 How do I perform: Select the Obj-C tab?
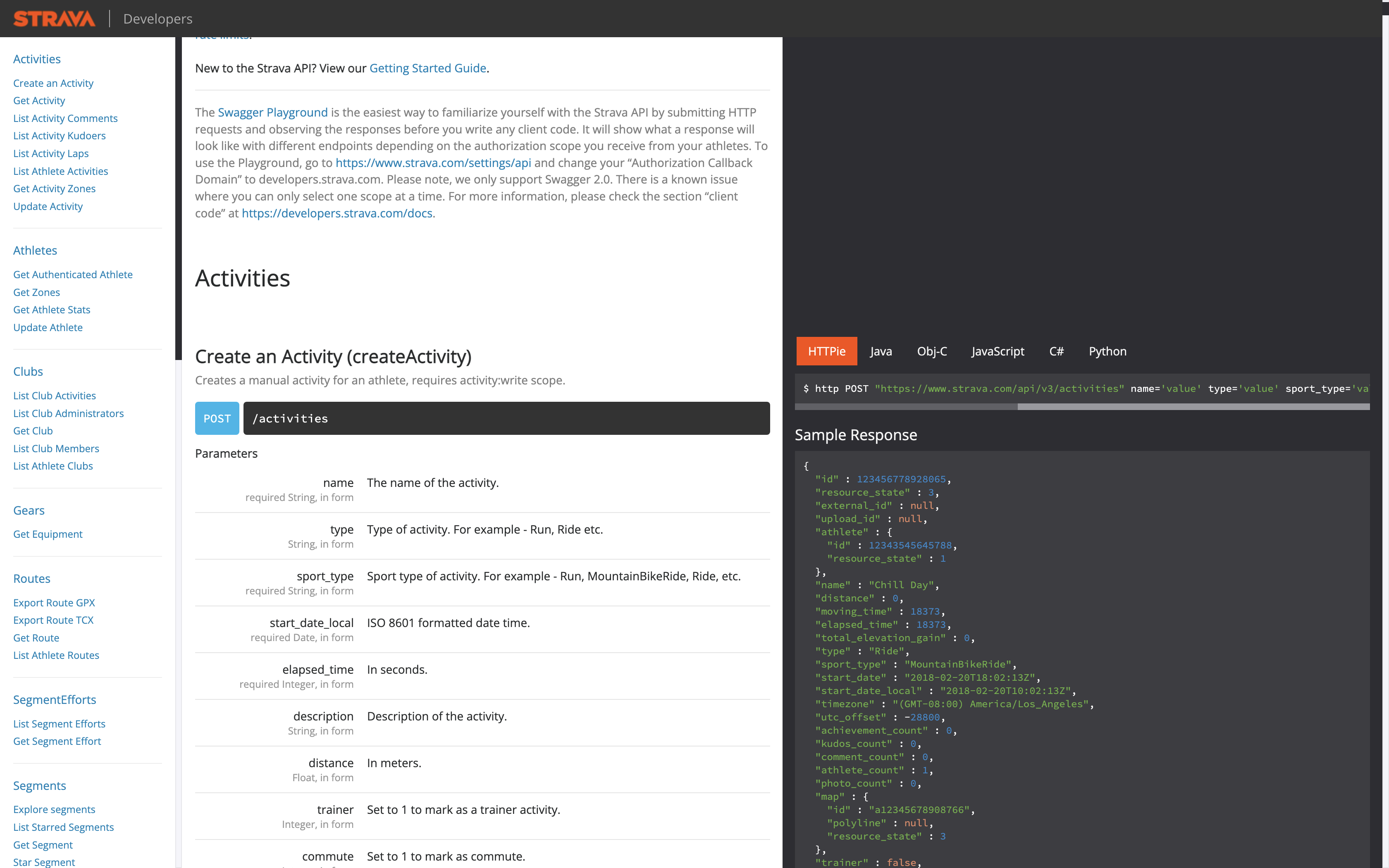931,351
